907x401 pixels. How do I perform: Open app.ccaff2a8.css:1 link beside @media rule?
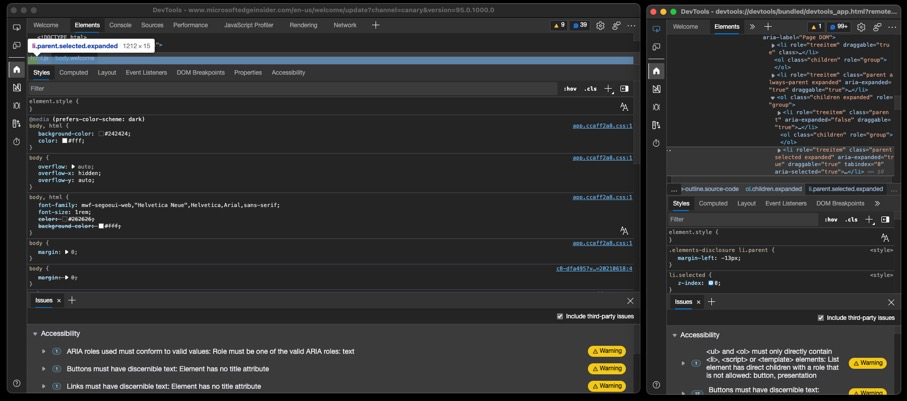pos(601,126)
